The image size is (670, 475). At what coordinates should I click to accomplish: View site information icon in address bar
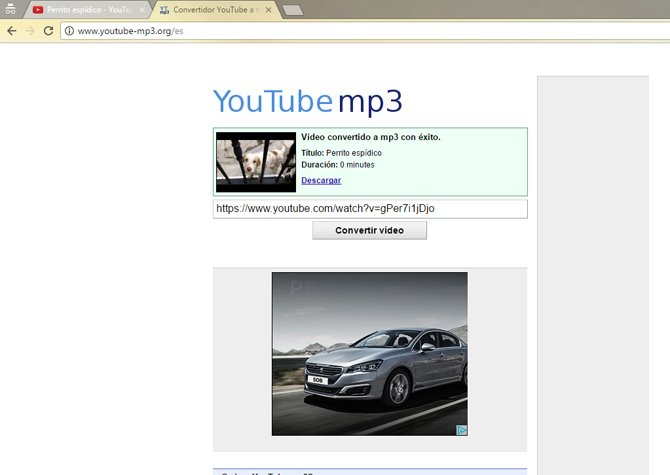coord(69,31)
